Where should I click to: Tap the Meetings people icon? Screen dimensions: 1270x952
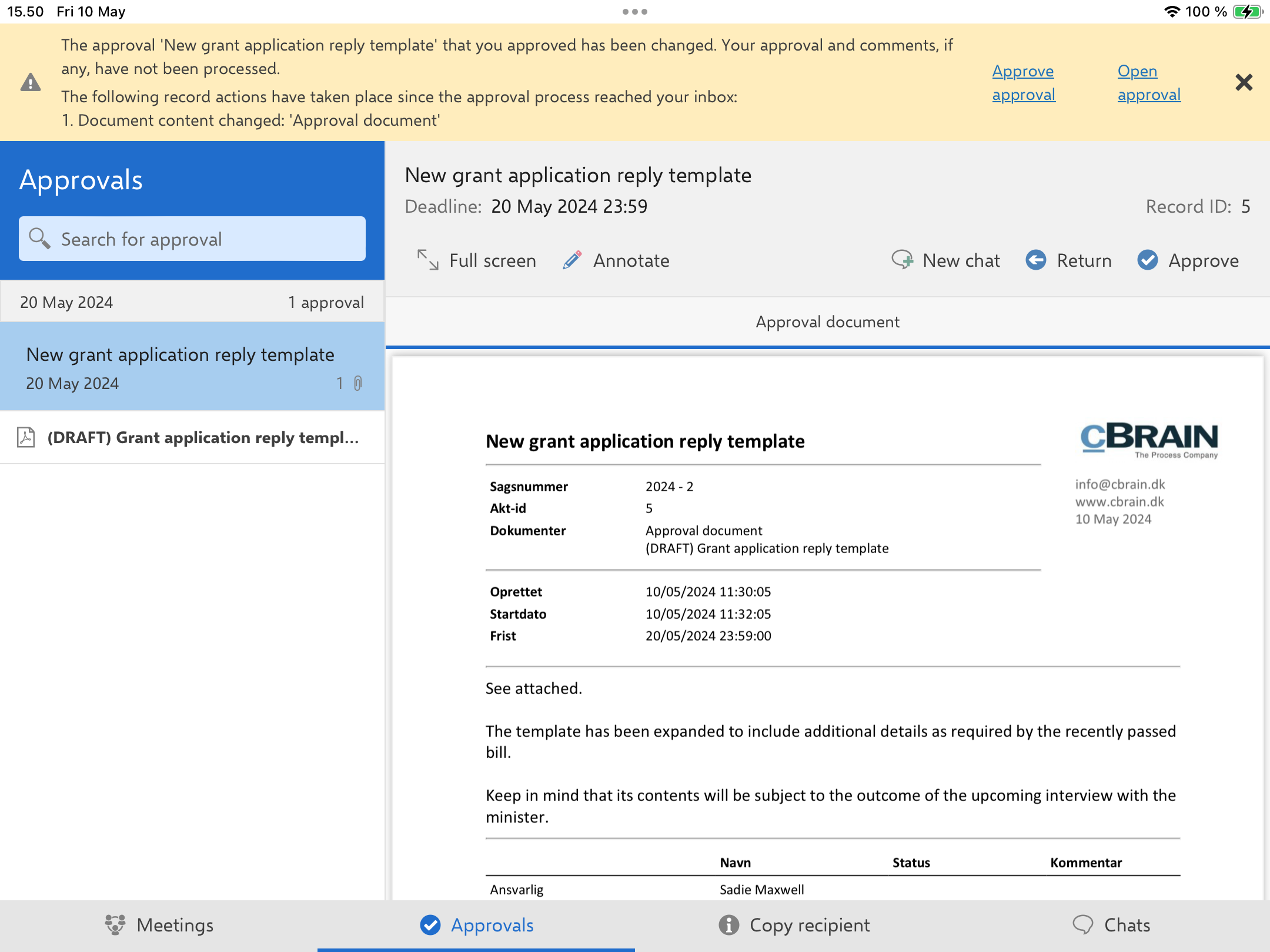(115, 925)
